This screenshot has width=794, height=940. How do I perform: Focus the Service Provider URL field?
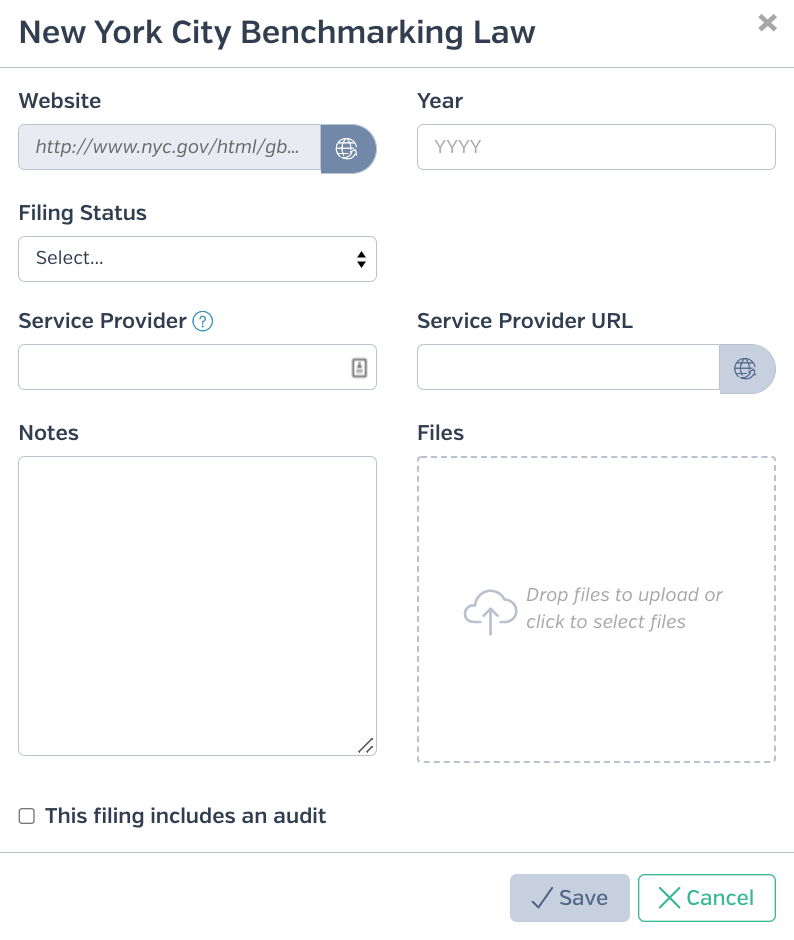tap(569, 367)
